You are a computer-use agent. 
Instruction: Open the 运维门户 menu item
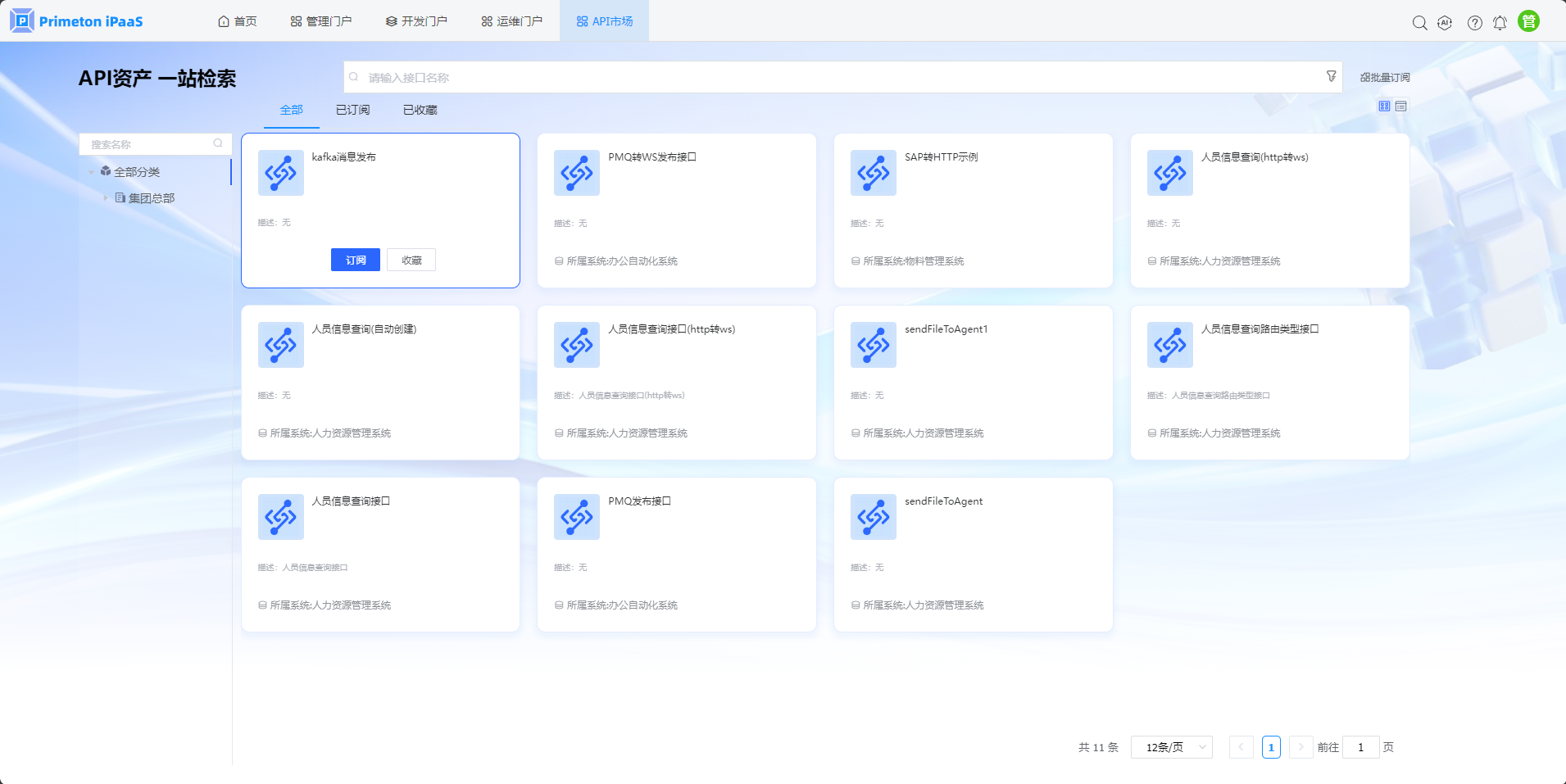511,21
